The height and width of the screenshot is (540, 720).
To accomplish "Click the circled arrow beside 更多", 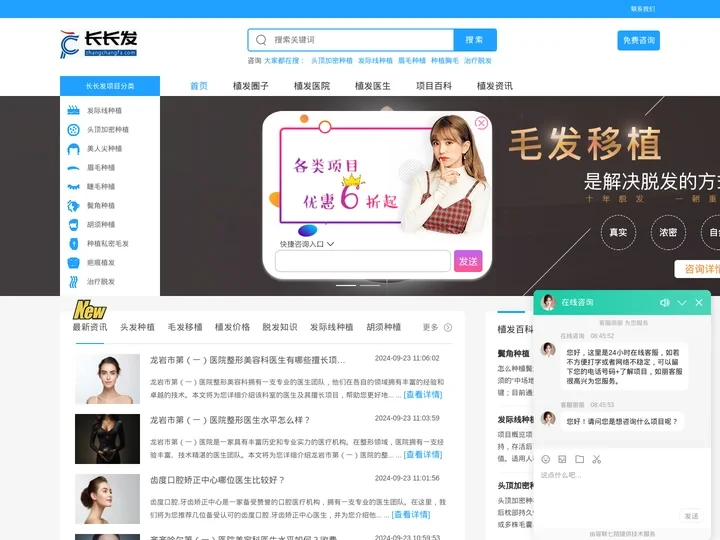I will point(448,327).
